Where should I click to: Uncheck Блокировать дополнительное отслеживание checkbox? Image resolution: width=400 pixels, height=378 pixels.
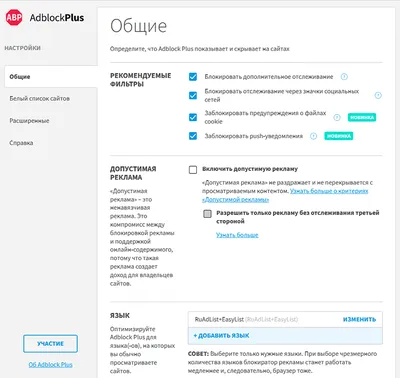tap(193, 77)
